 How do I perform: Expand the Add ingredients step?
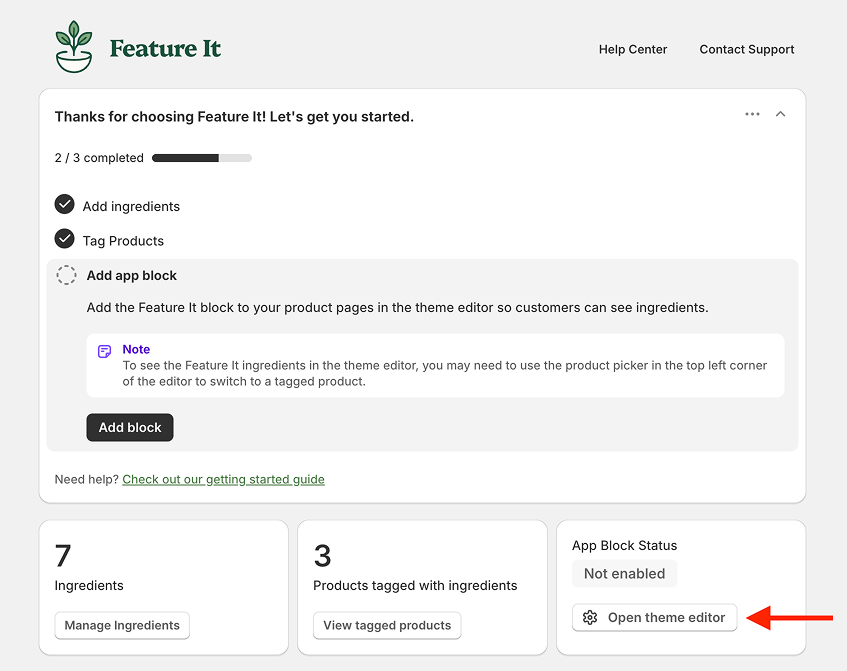click(131, 206)
